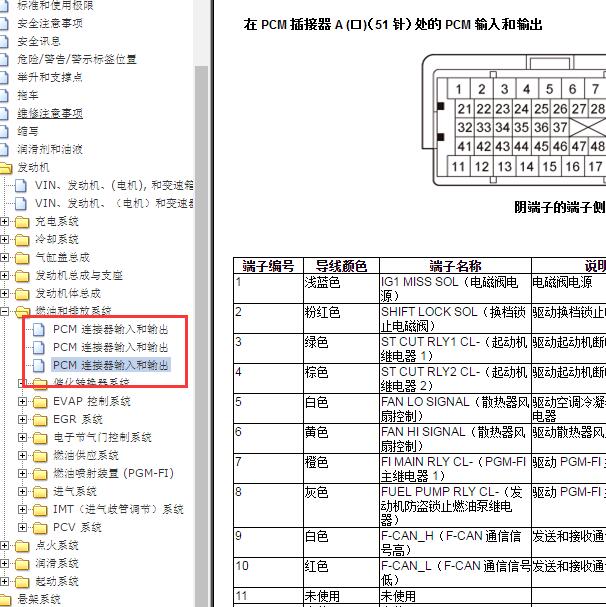Screen dimensions: 606x607
Task: Click the SHIFT LOCK SOL terminal name
Action: click(453, 319)
